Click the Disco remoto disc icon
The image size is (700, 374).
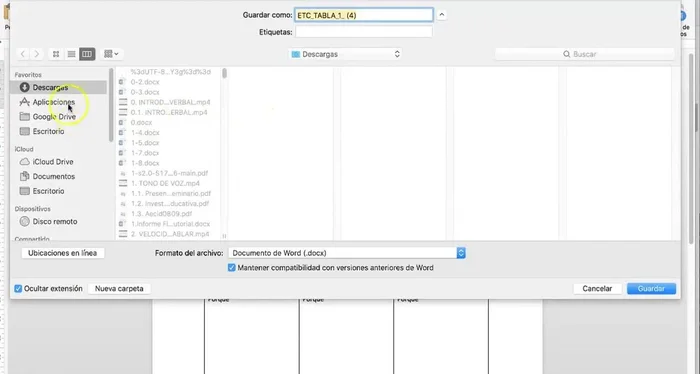[x=25, y=222]
